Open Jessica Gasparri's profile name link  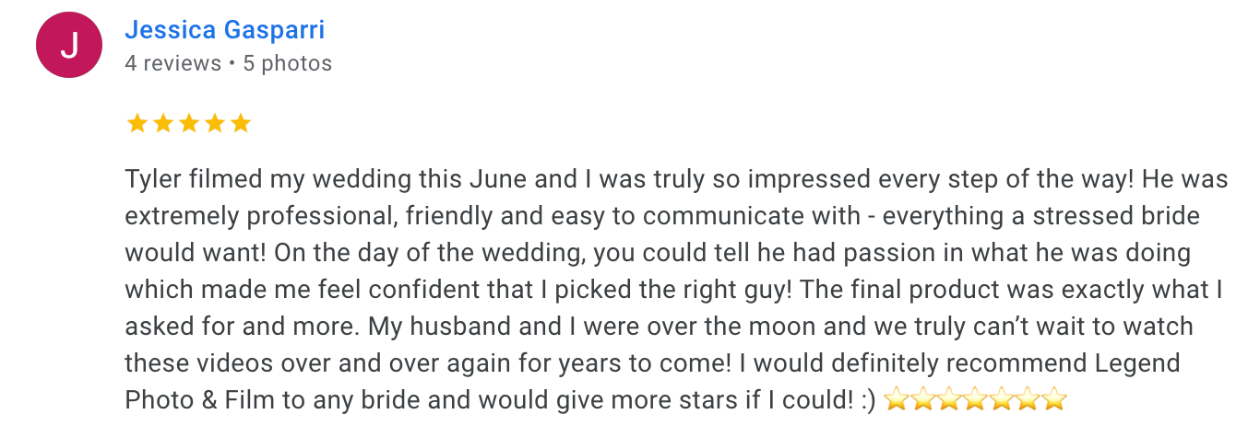coord(224,30)
